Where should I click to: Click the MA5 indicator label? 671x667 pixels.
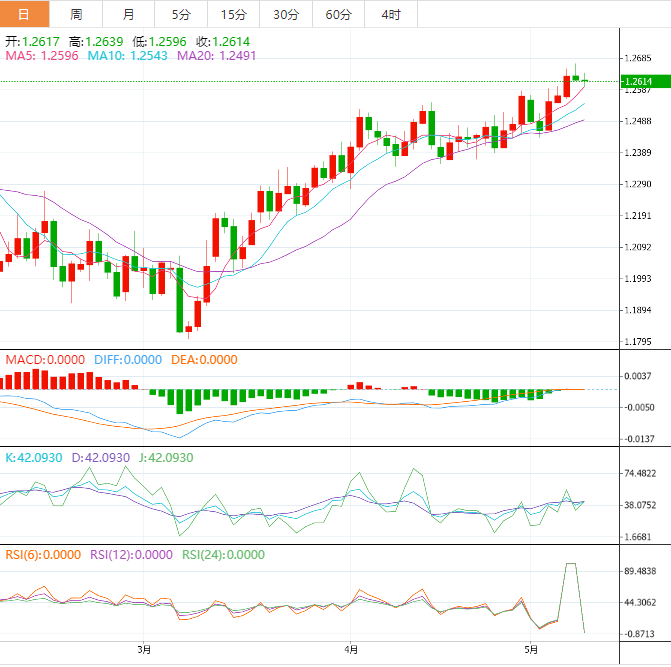(42, 56)
